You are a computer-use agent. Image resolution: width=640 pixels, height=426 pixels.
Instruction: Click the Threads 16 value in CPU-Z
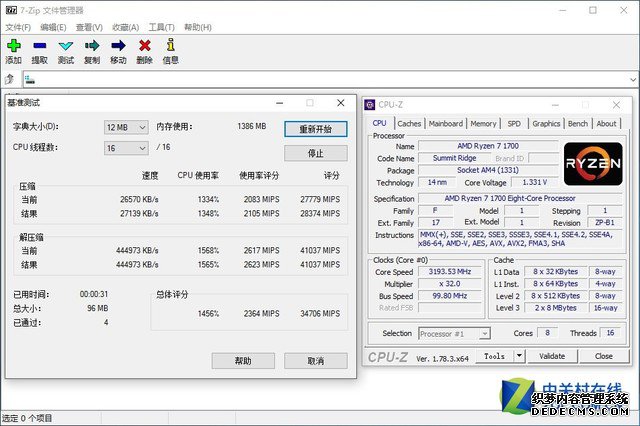click(610, 333)
